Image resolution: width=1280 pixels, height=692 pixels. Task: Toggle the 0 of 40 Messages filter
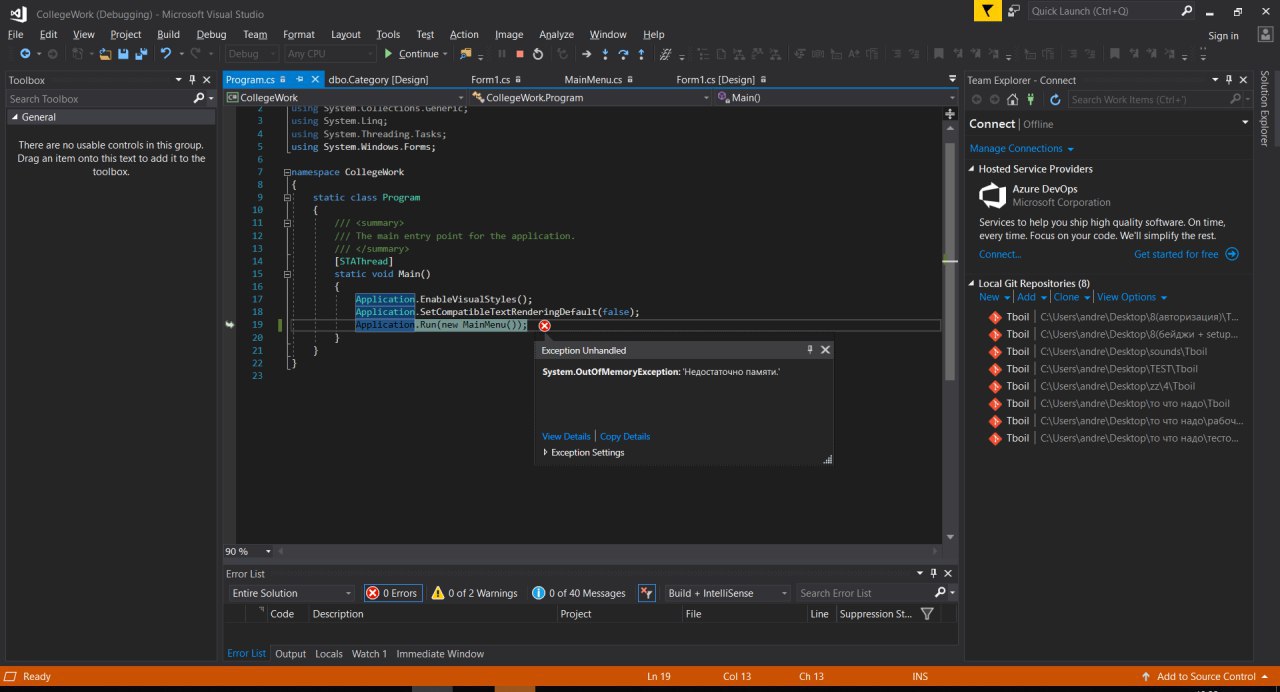579,593
